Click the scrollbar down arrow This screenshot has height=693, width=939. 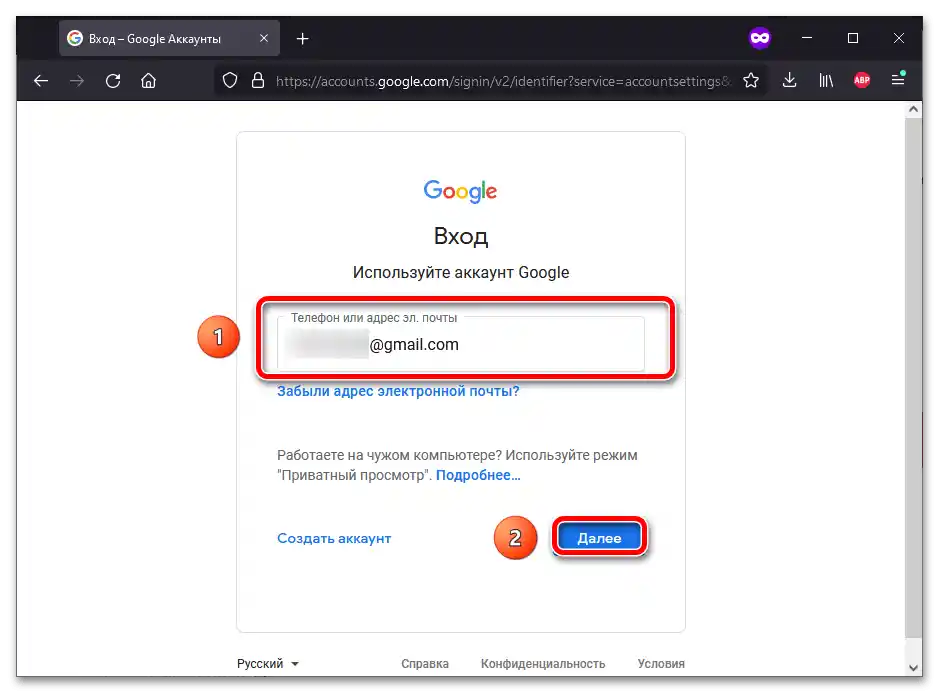point(913,668)
